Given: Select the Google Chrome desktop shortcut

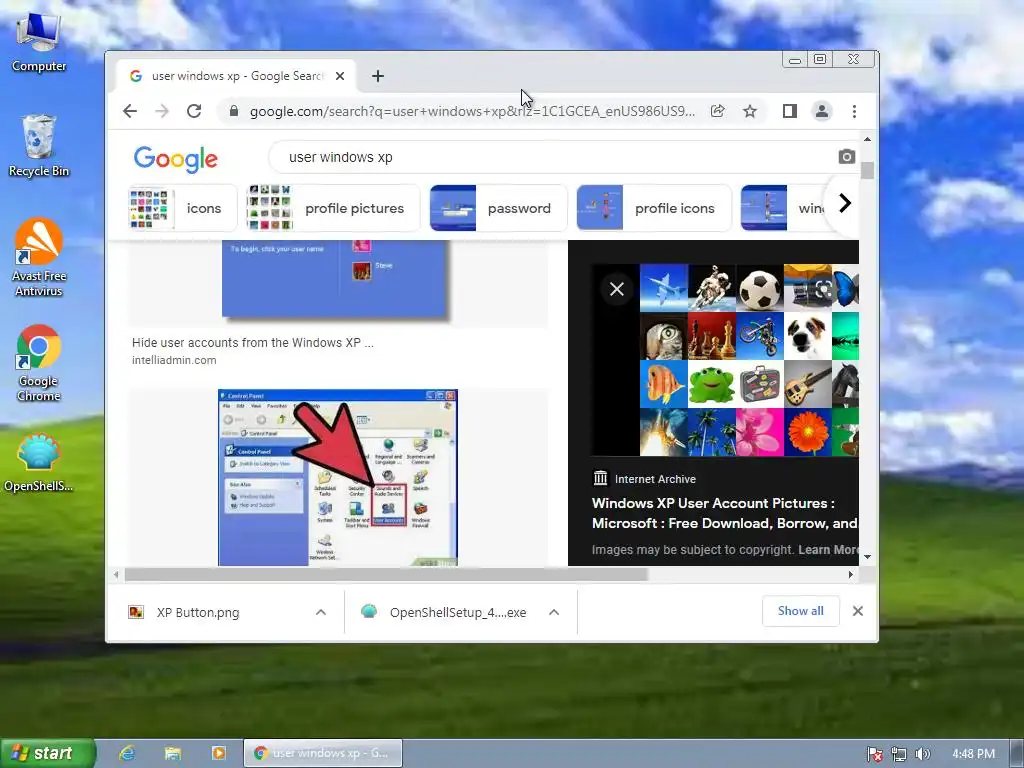Looking at the screenshot, I should (x=39, y=363).
